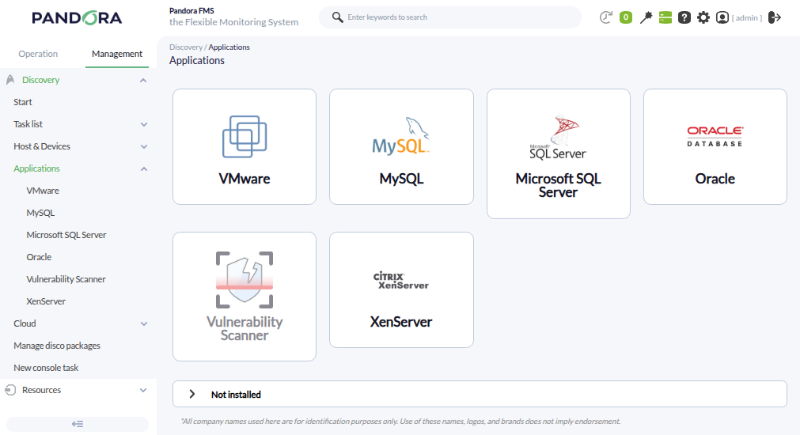Click the Oracle Database logo
This screenshot has width=800, height=435.
tap(715, 136)
